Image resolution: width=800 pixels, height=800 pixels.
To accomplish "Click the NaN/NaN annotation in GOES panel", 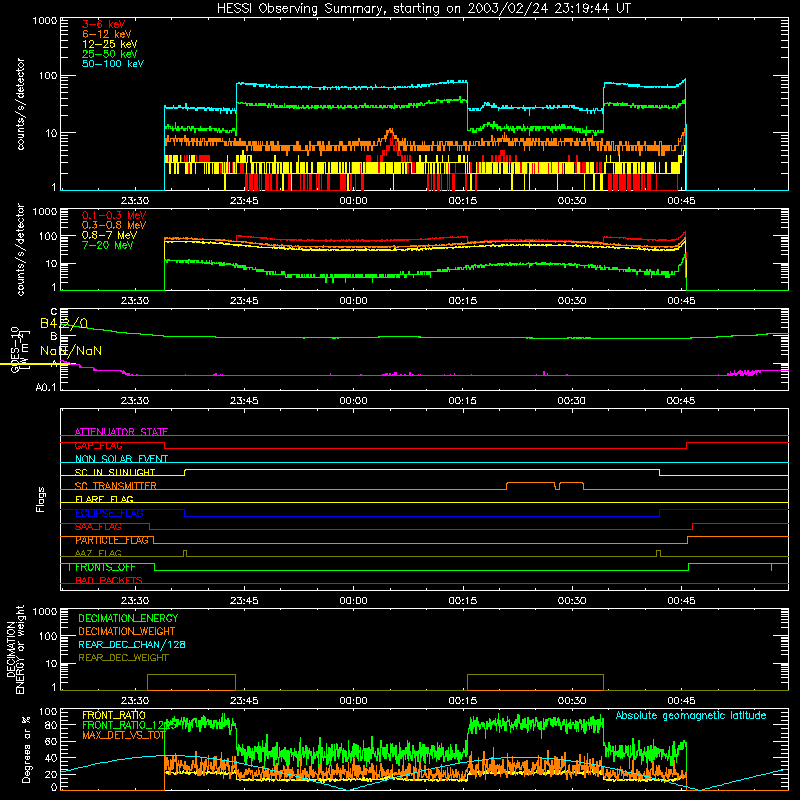I will [x=71, y=351].
